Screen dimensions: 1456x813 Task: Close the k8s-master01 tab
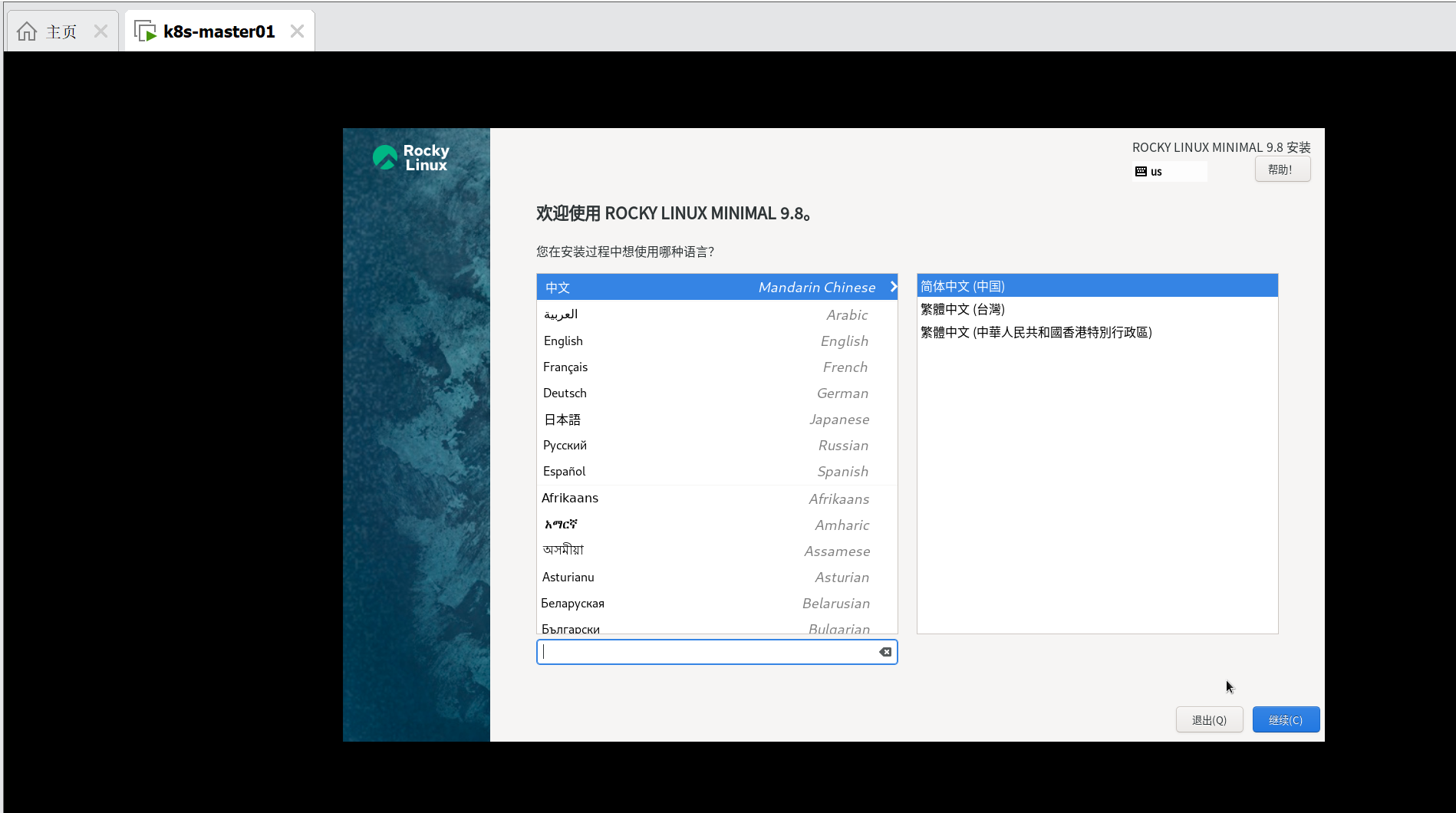pos(297,31)
